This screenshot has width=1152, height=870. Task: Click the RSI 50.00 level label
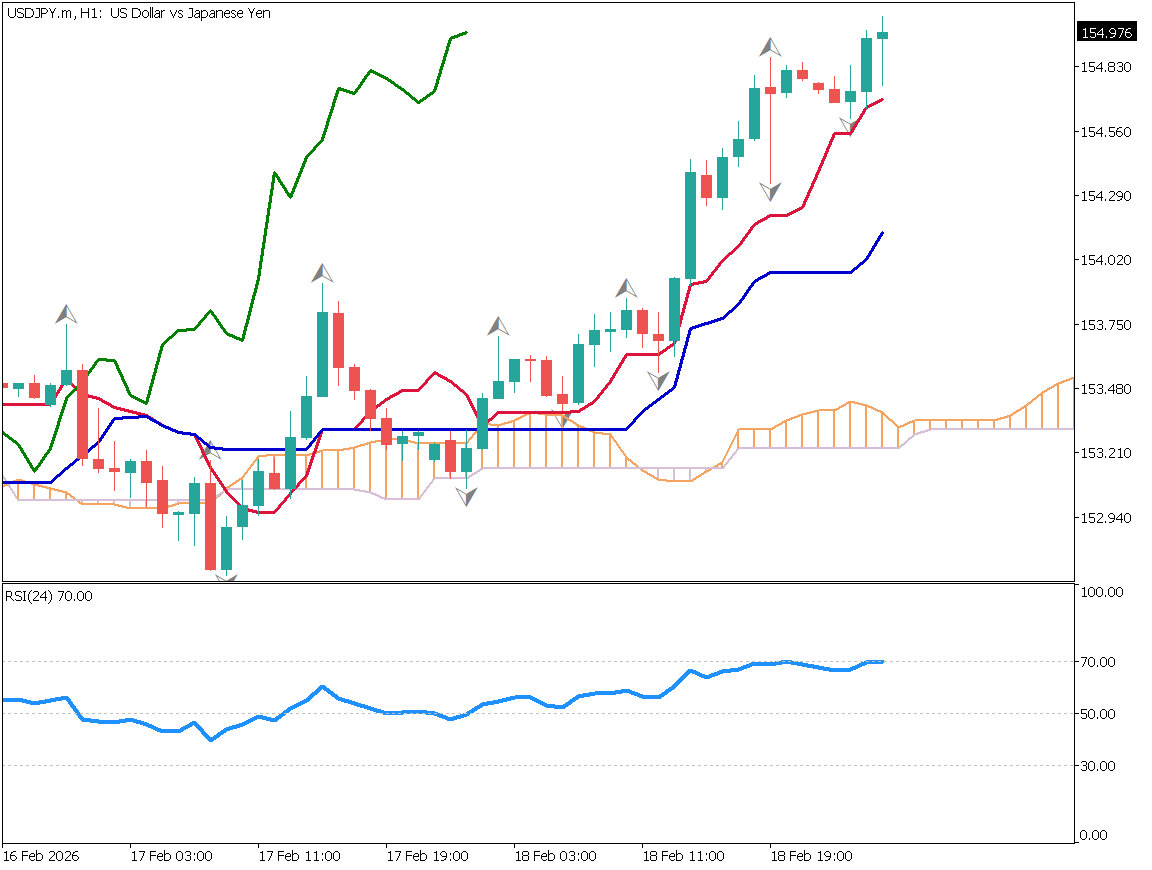coord(1100,714)
